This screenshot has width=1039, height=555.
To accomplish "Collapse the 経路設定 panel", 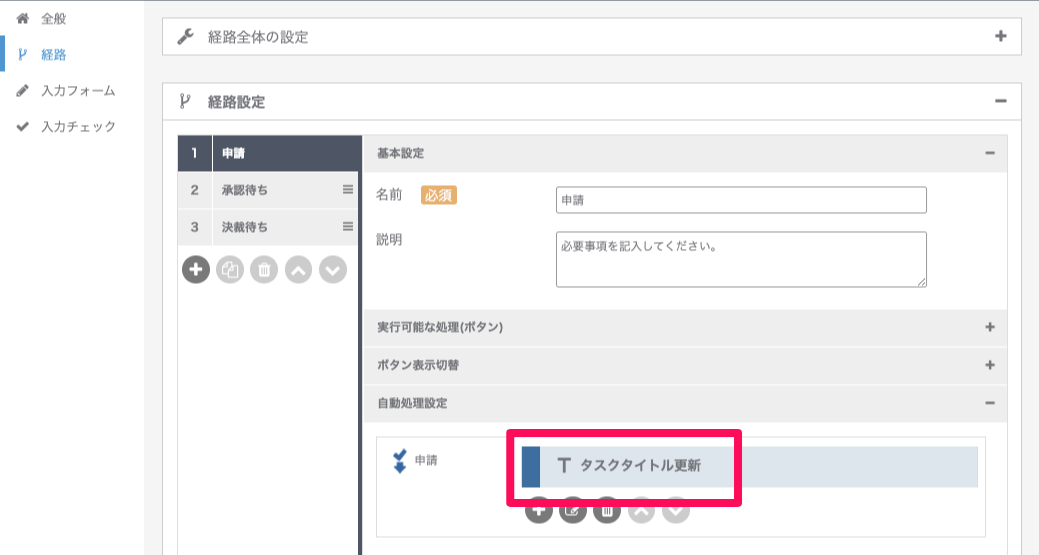I will [x=1000, y=101].
